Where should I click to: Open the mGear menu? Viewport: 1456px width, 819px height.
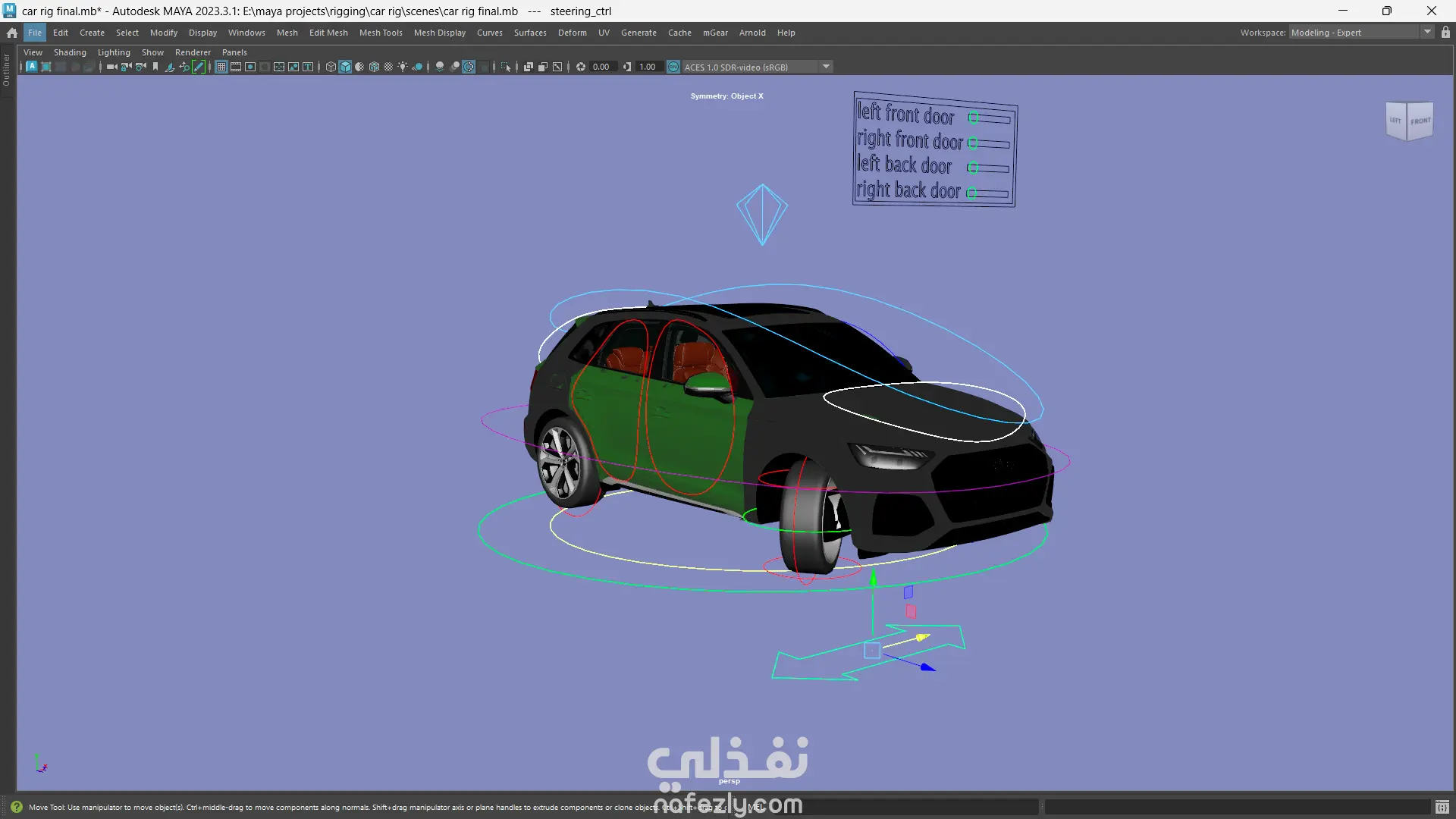click(715, 33)
